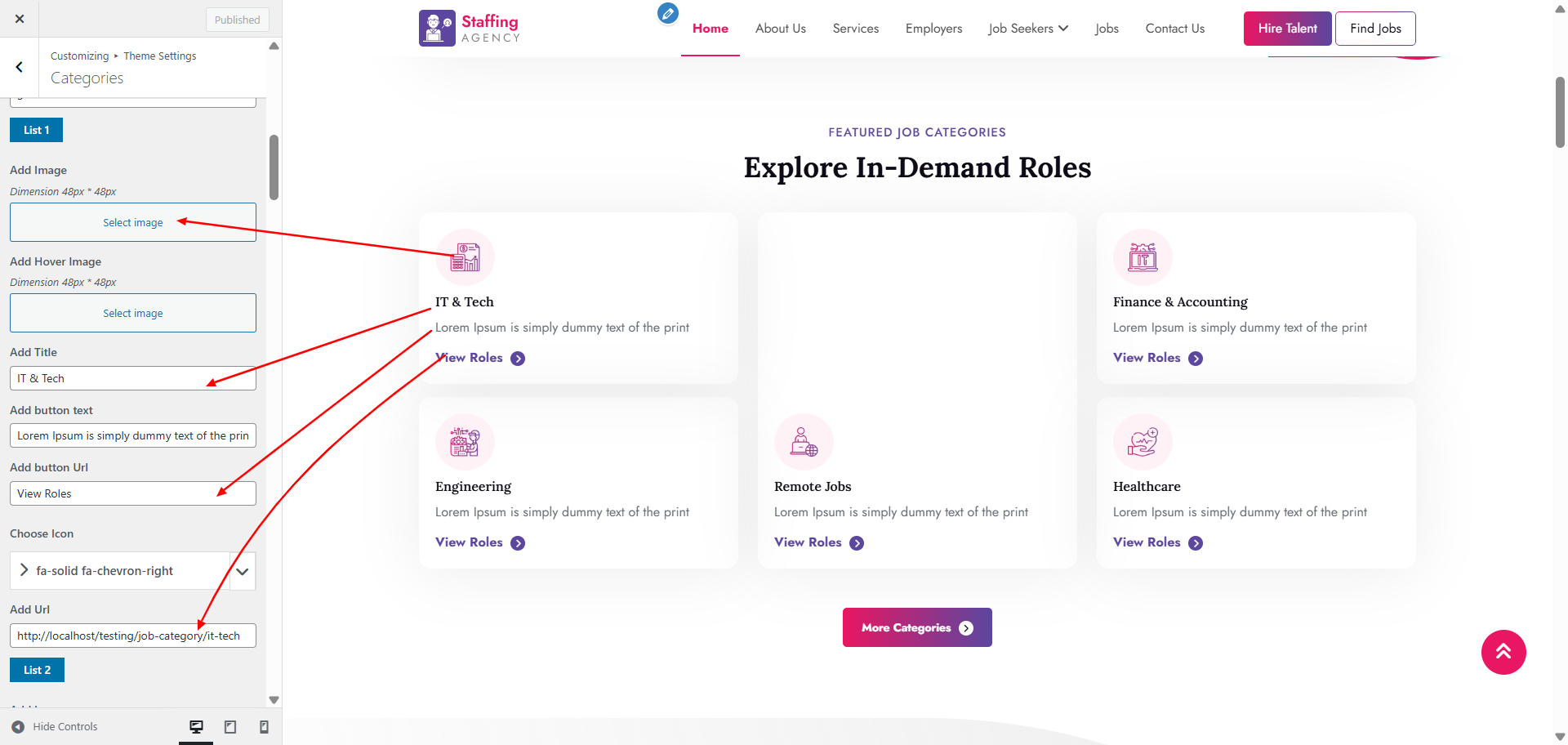Toggle Hide Controls at the bottom
The height and width of the screenshot is (745, 1568).
(55, 726)
